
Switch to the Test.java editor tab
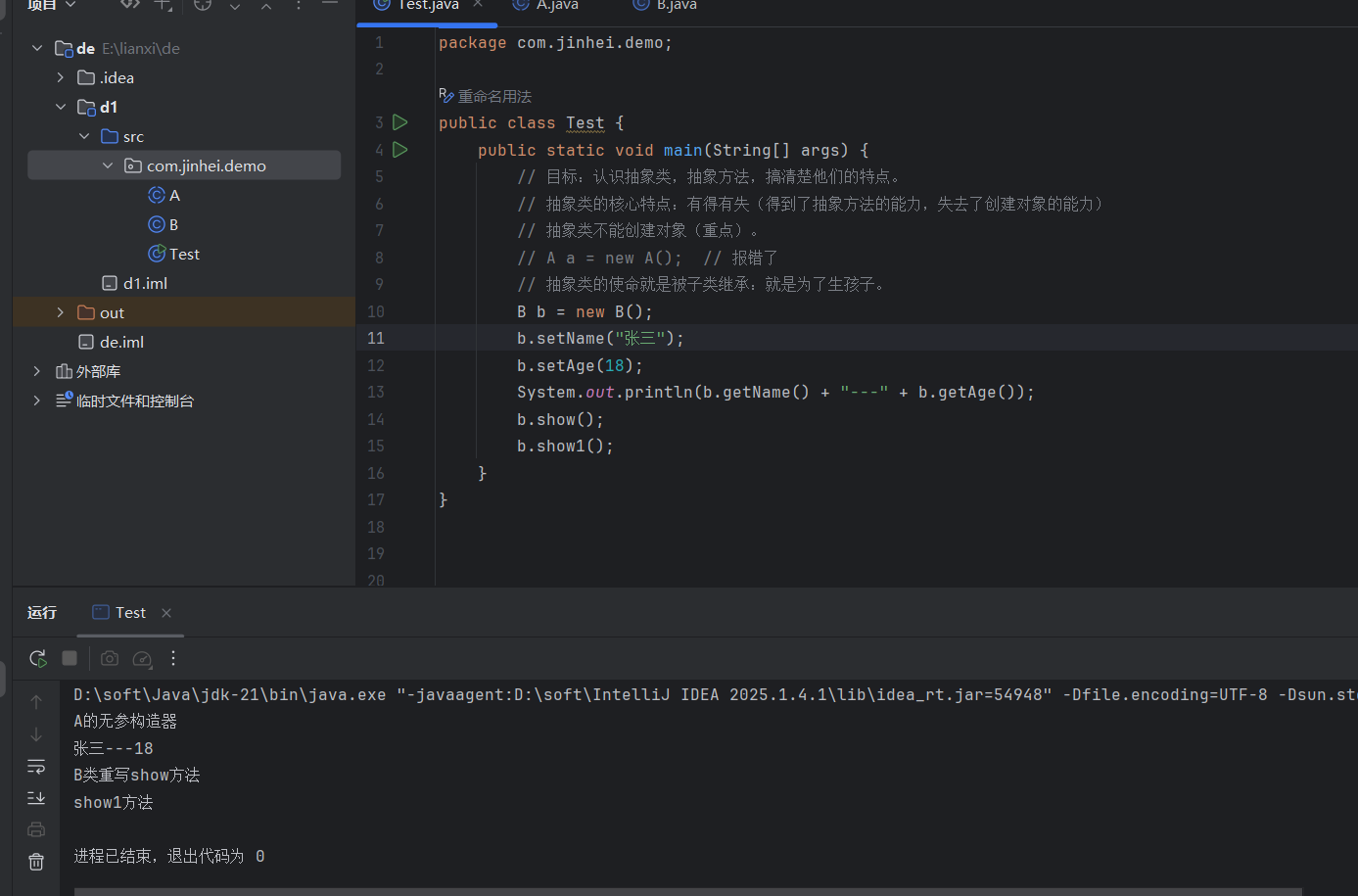click(x=428, y=6)
